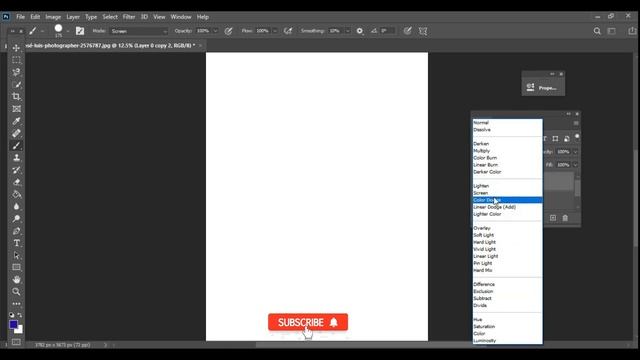The image size is (640, 360).
Task: Select the Move tool
Action: coord(16,48)
